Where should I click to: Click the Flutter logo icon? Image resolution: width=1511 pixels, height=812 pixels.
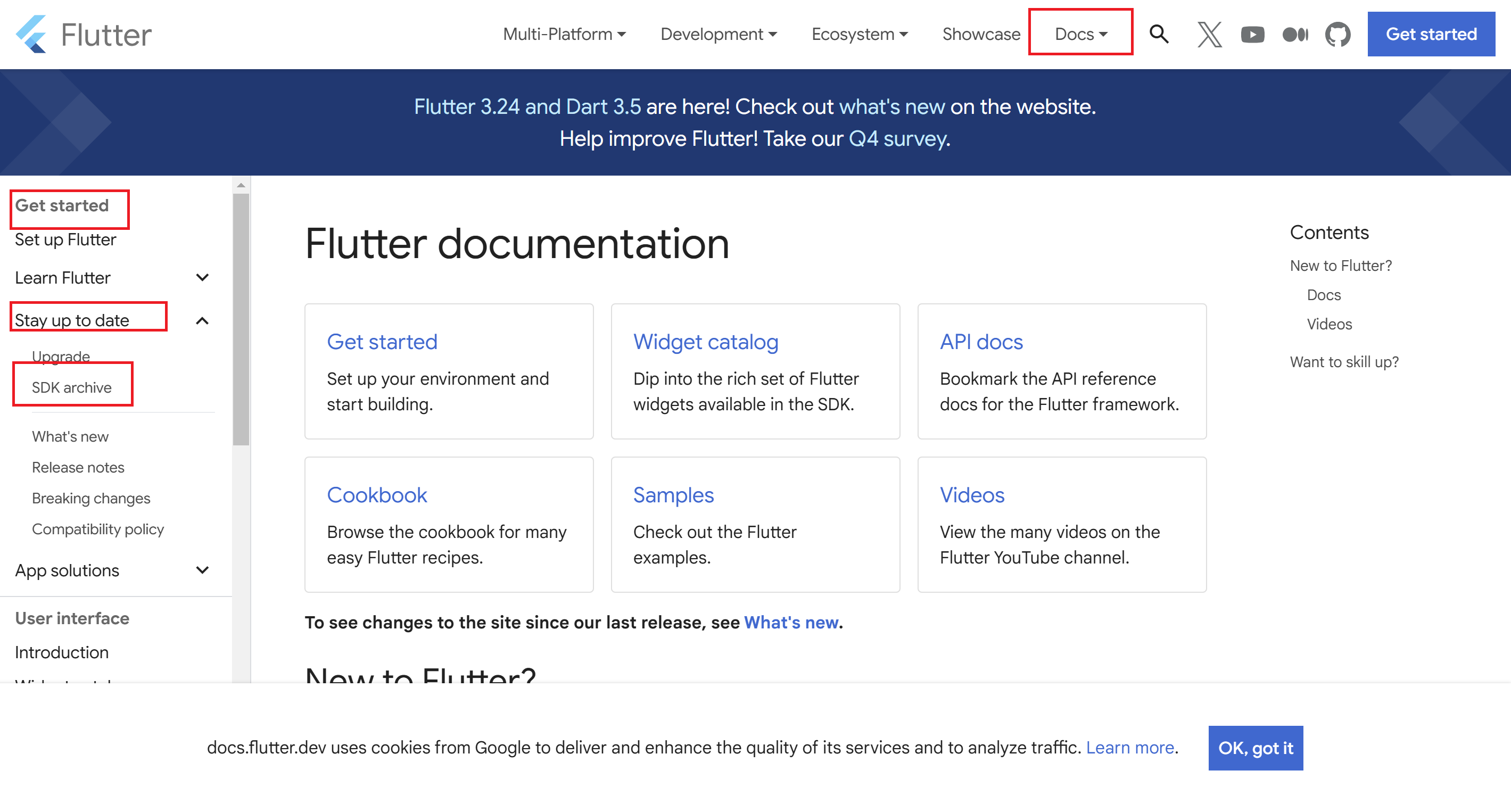[31, 34]
